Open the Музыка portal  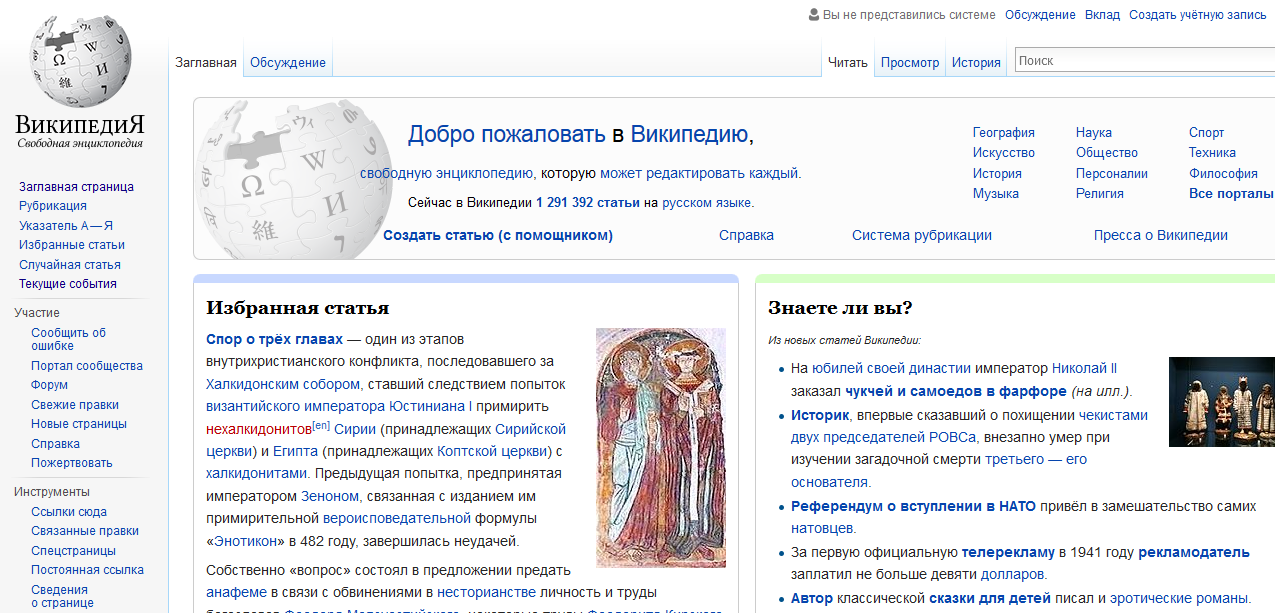pos(996,194)
